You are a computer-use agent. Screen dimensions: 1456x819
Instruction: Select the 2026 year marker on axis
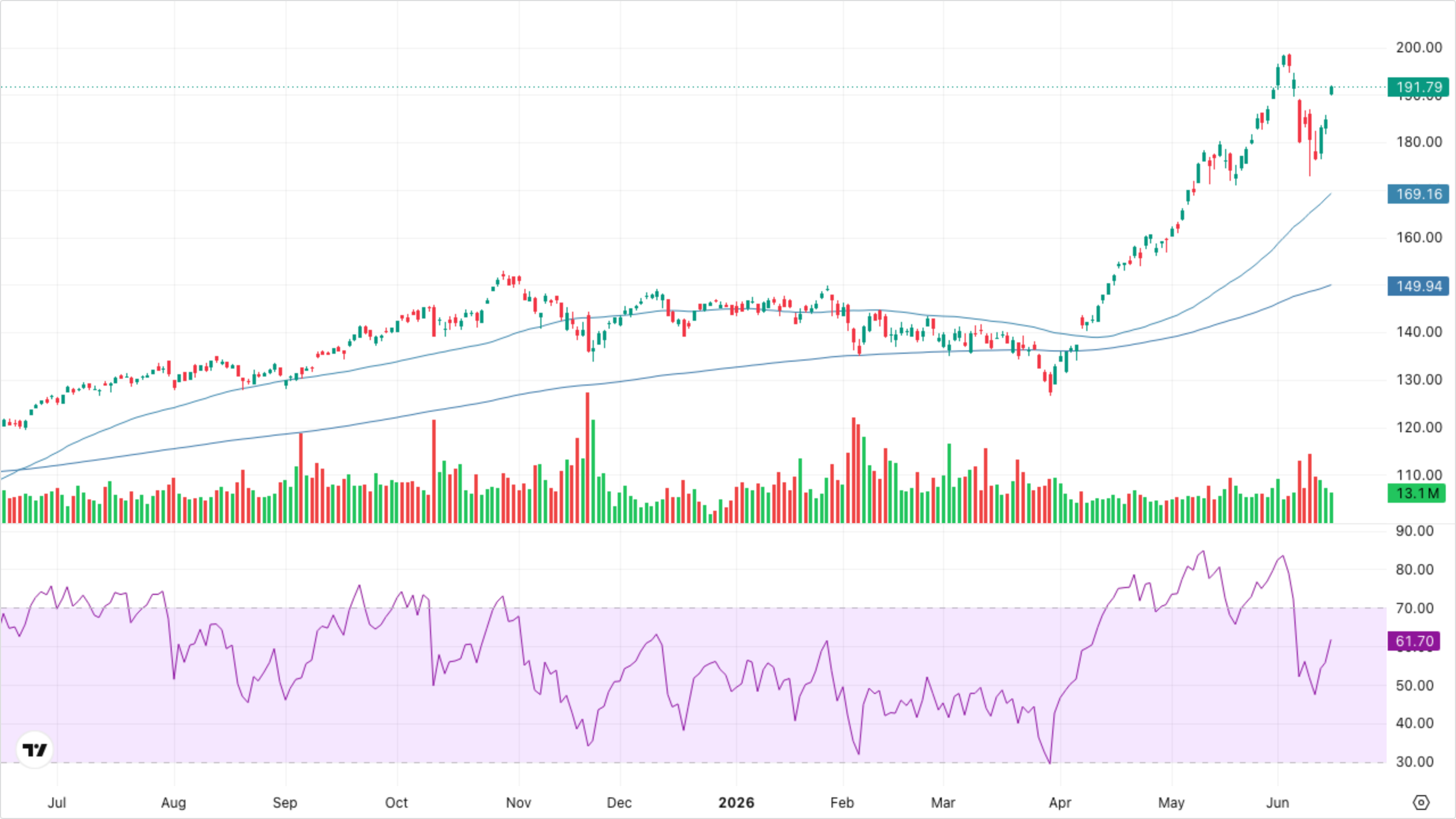point(736,803)
